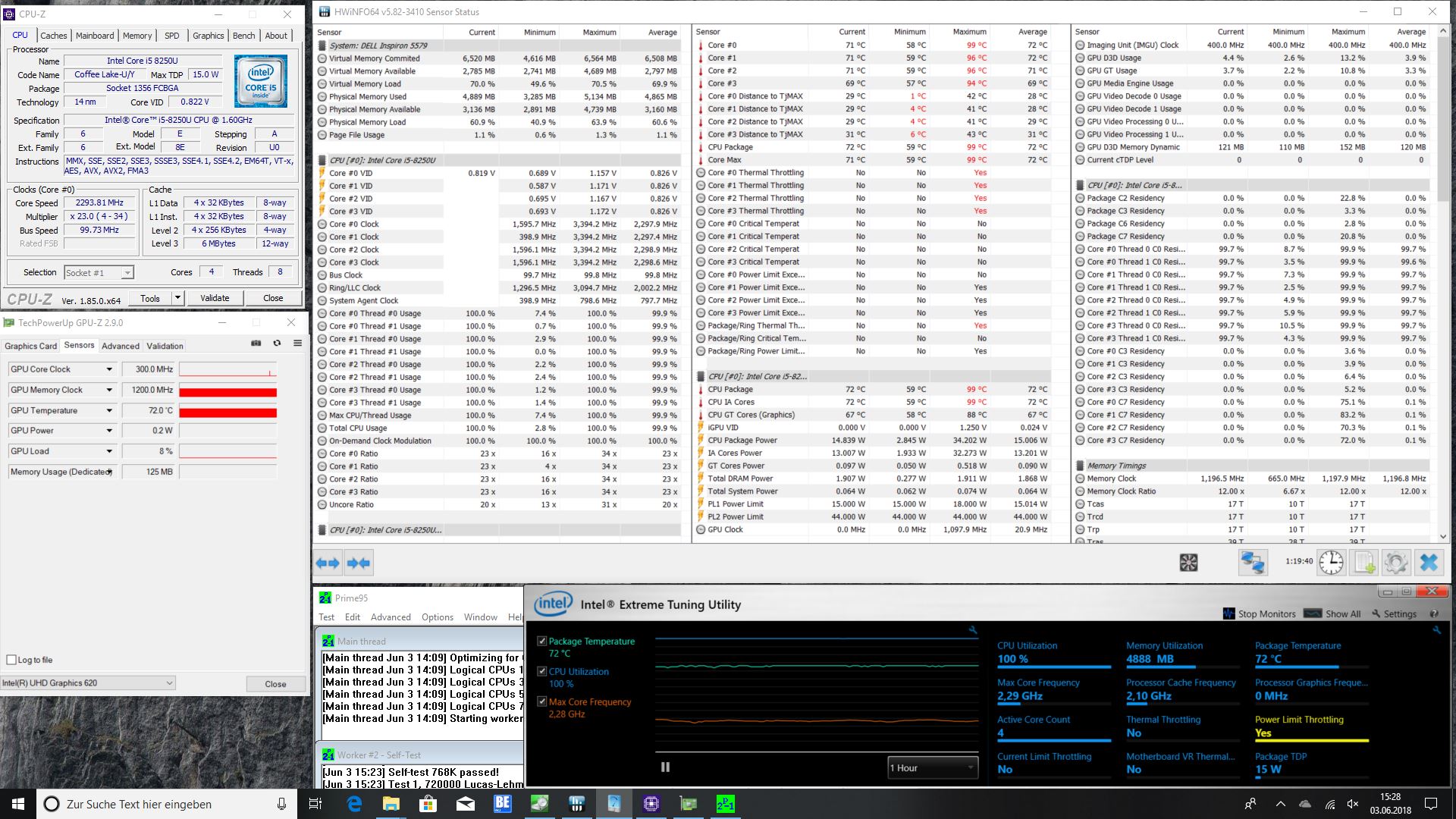Viewport: 1456px width, 819px height.
Task: Pause the Intel XTU monitoring graph
Action: (x=665, y=767)
